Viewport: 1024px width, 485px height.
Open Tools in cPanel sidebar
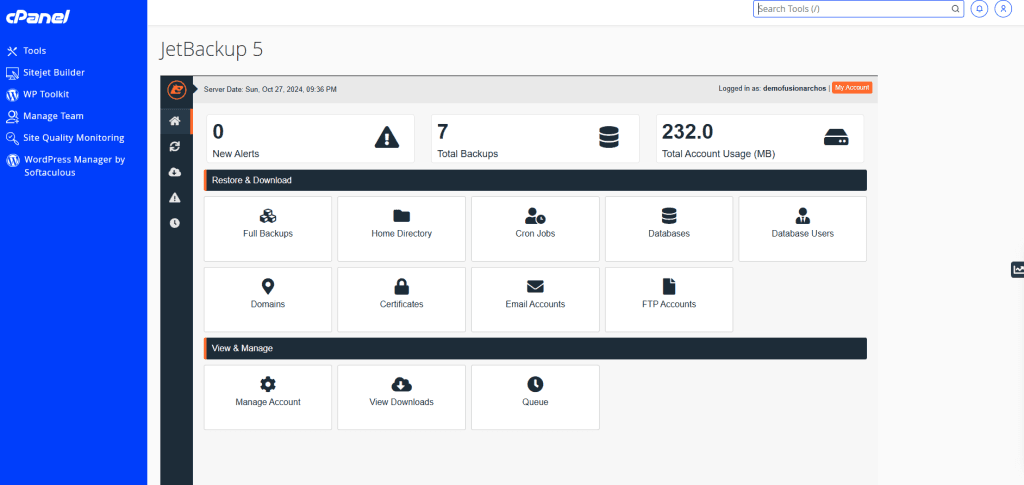click(35, 50)
